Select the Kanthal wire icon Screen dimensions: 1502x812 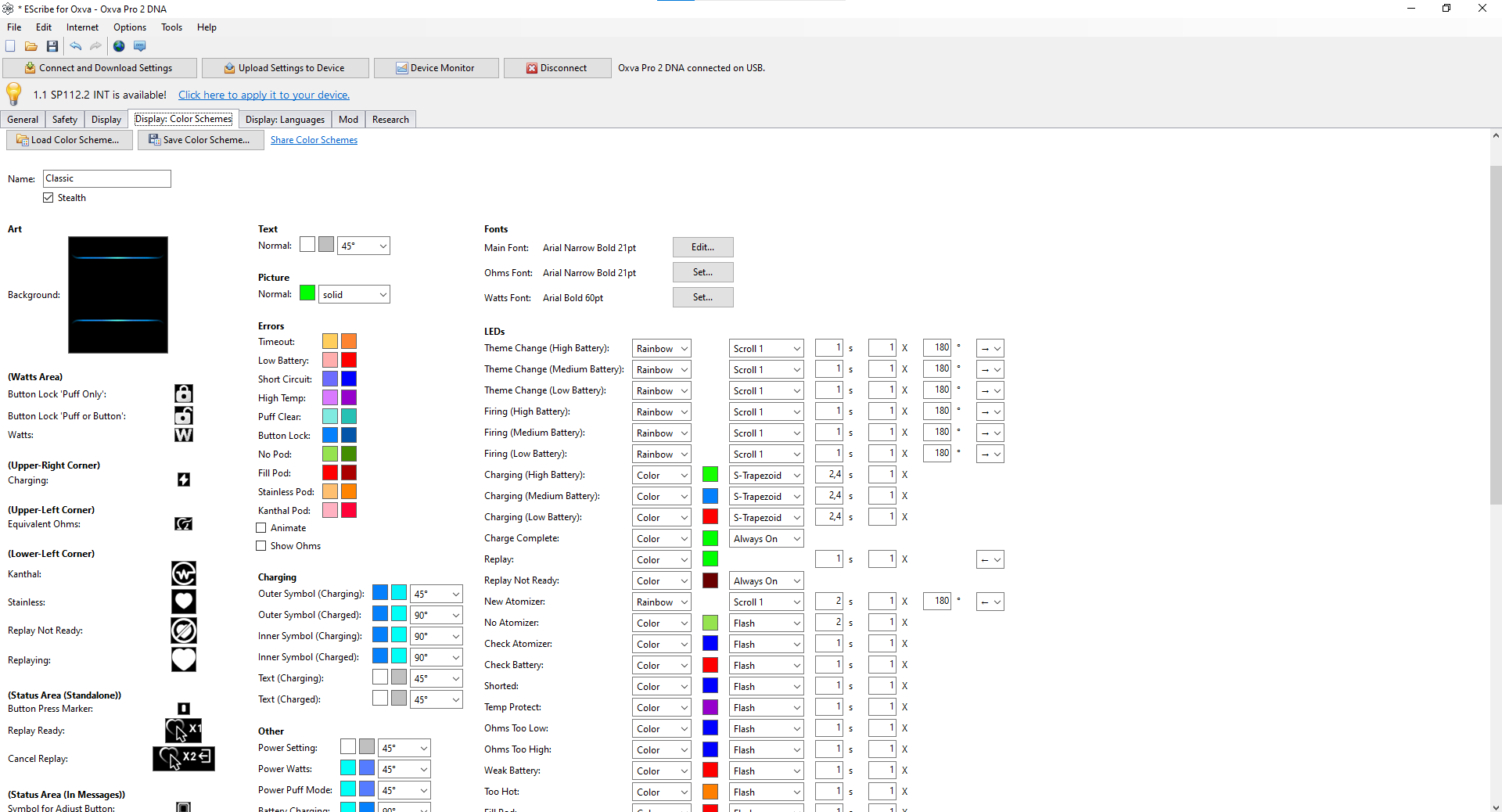coord(184,574)
